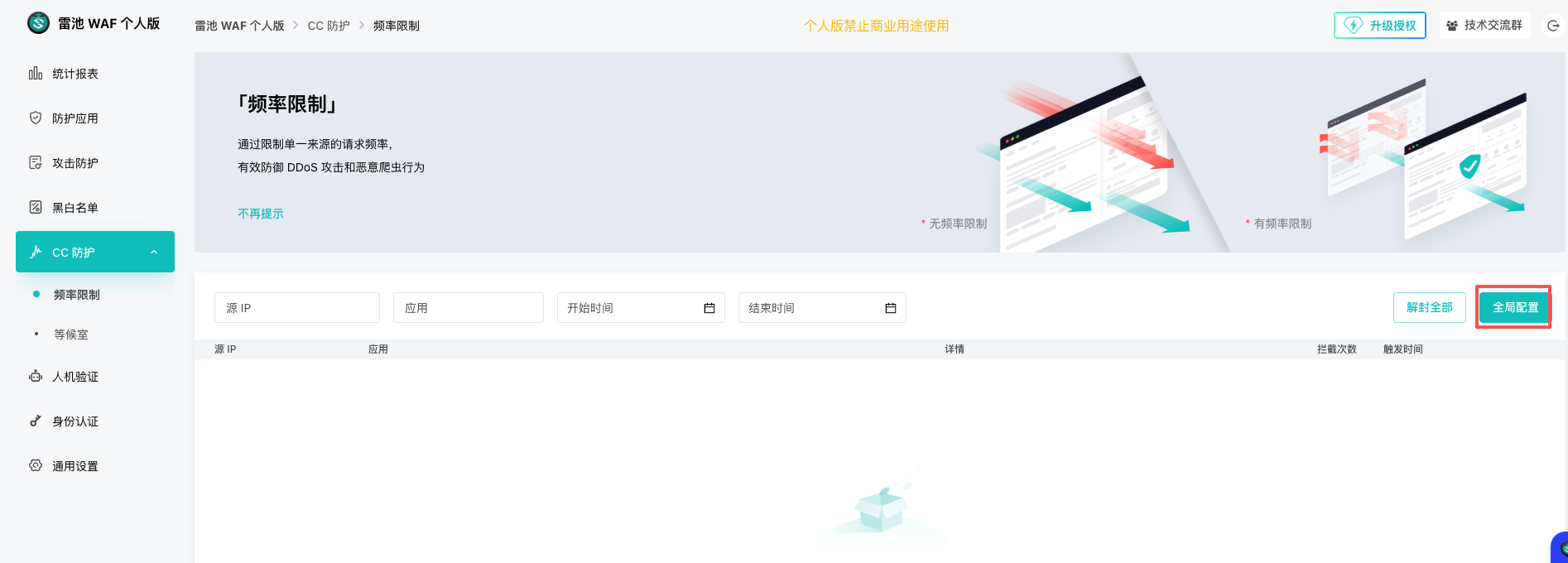Click the 雷池 WAF 个人版 breadcrumb
Image resolution: width=1568 pixels, height=563 pixels.
(239, 26)
